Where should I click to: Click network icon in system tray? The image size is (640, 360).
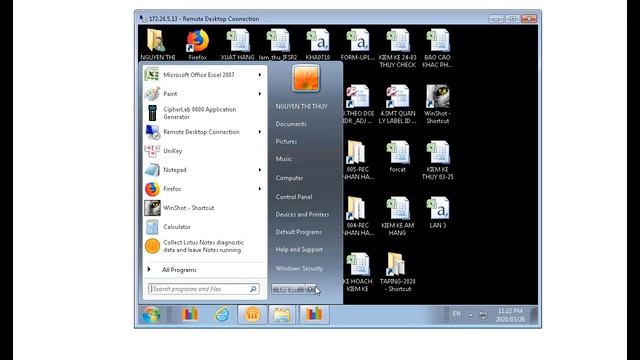click(x=483, y=315)
